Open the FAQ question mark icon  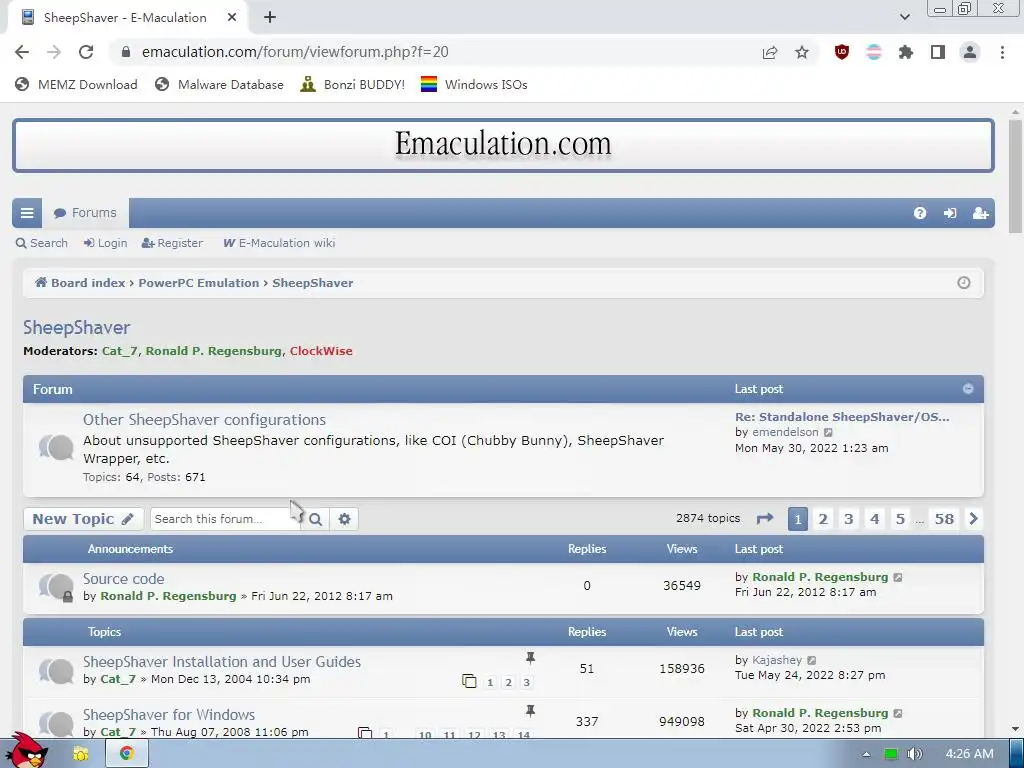pos(920,213)
